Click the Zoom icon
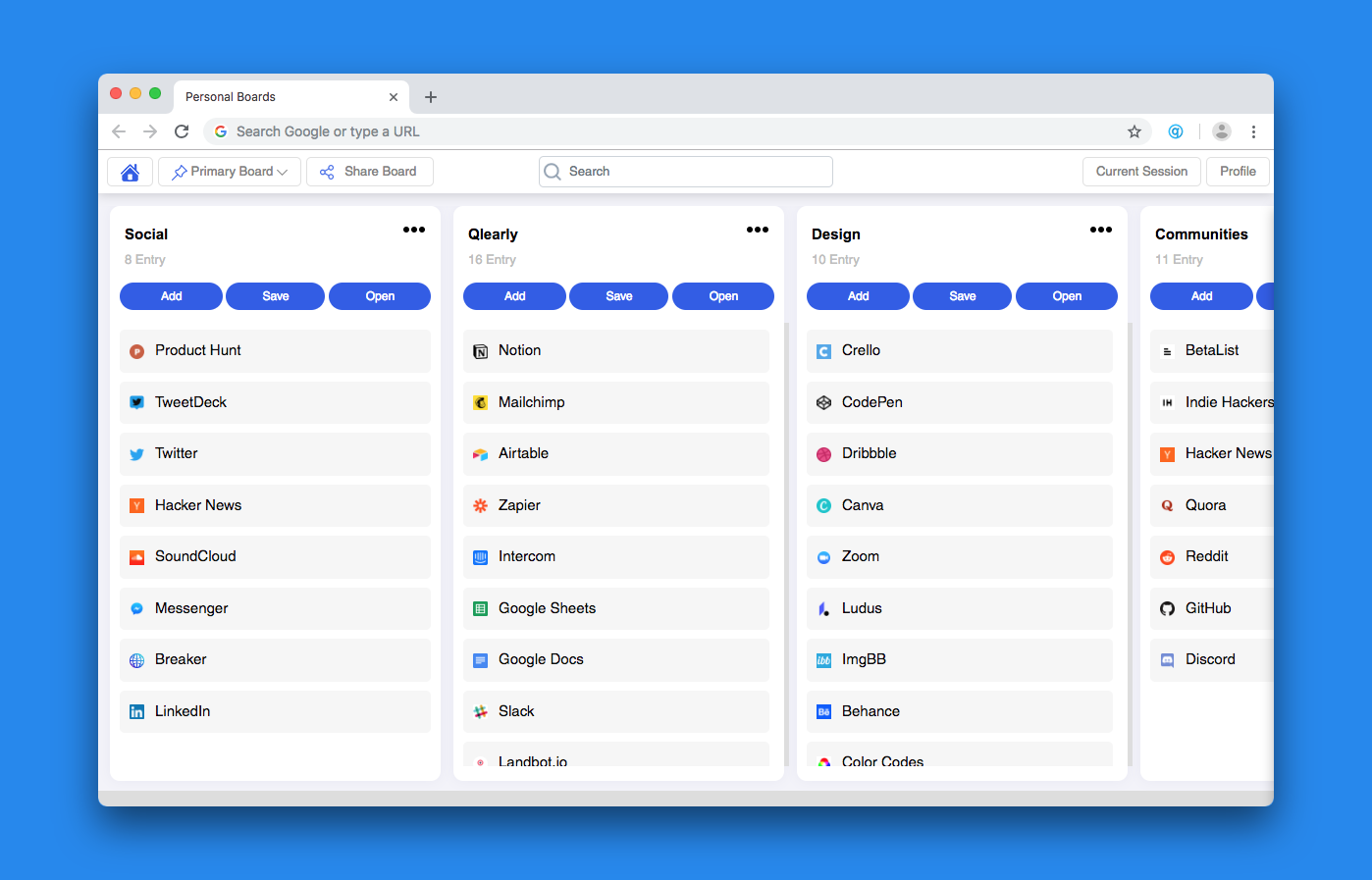 click(824, 557)
